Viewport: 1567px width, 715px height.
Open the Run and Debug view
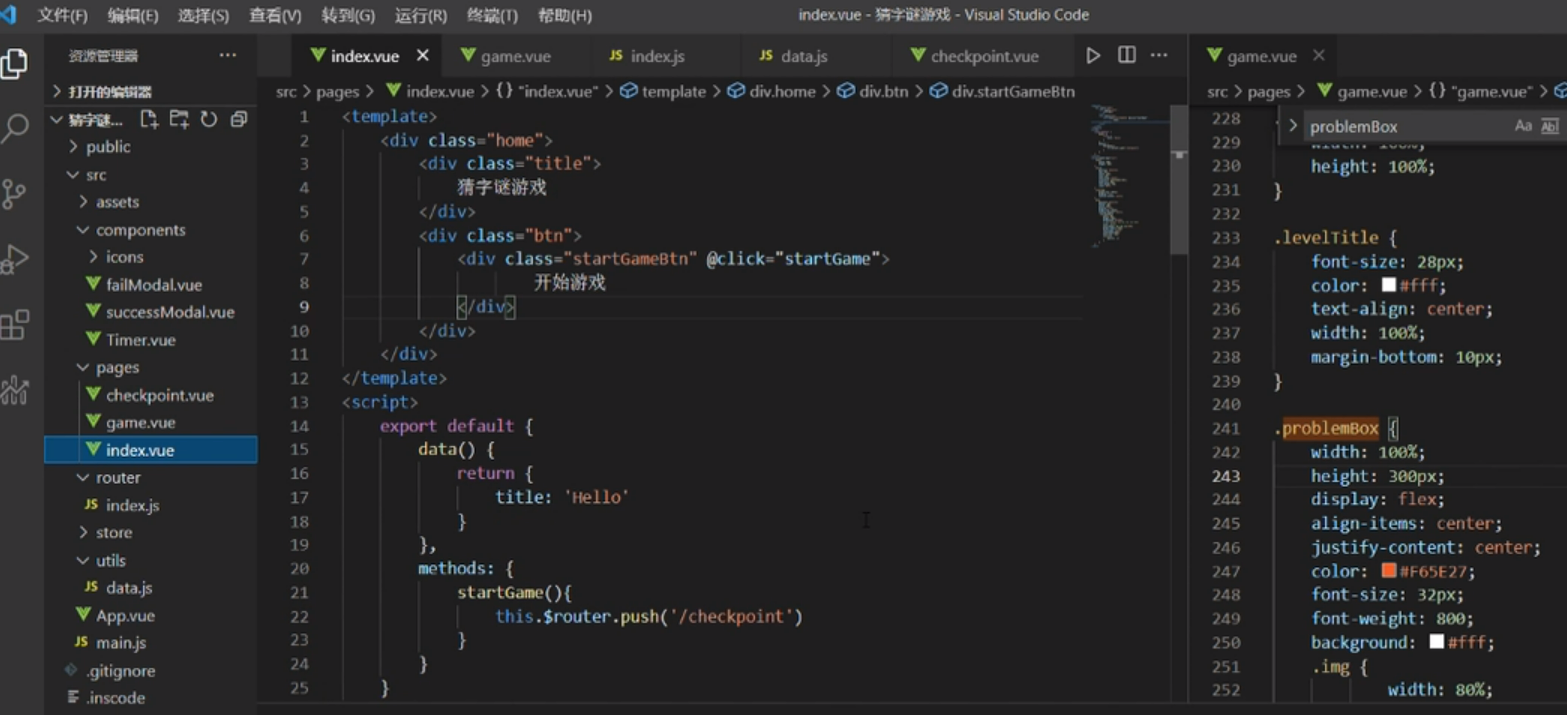15,259
